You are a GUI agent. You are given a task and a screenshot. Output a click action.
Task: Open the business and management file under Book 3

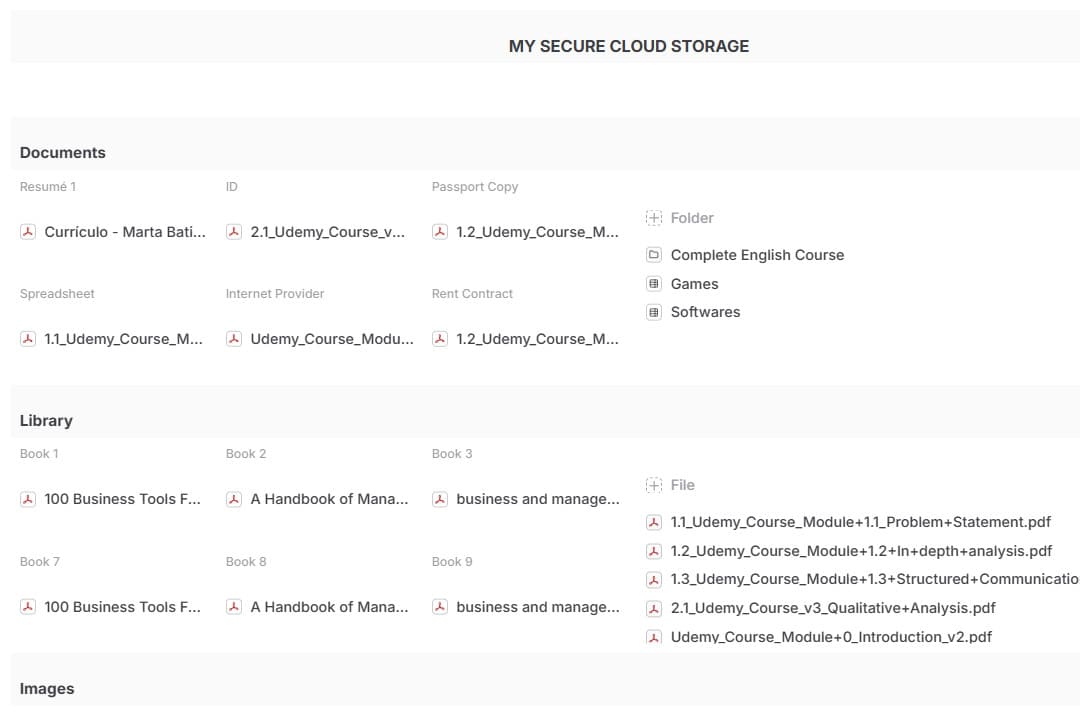[x=537, y=499]
